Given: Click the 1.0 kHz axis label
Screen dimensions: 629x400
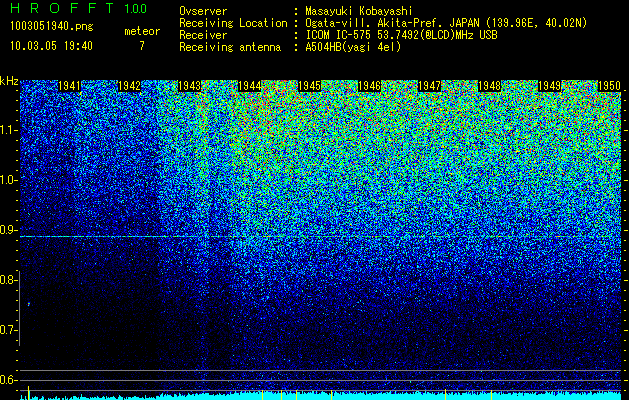Looking at the screenshot, I should [9, 180].
